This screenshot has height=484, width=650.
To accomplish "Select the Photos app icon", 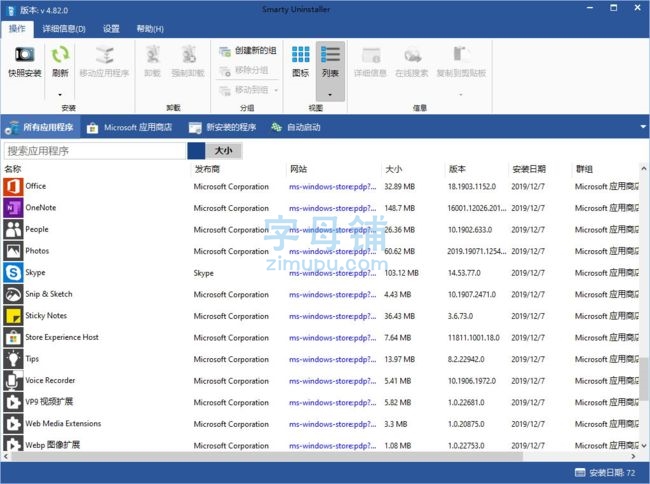I will [13, 251].
